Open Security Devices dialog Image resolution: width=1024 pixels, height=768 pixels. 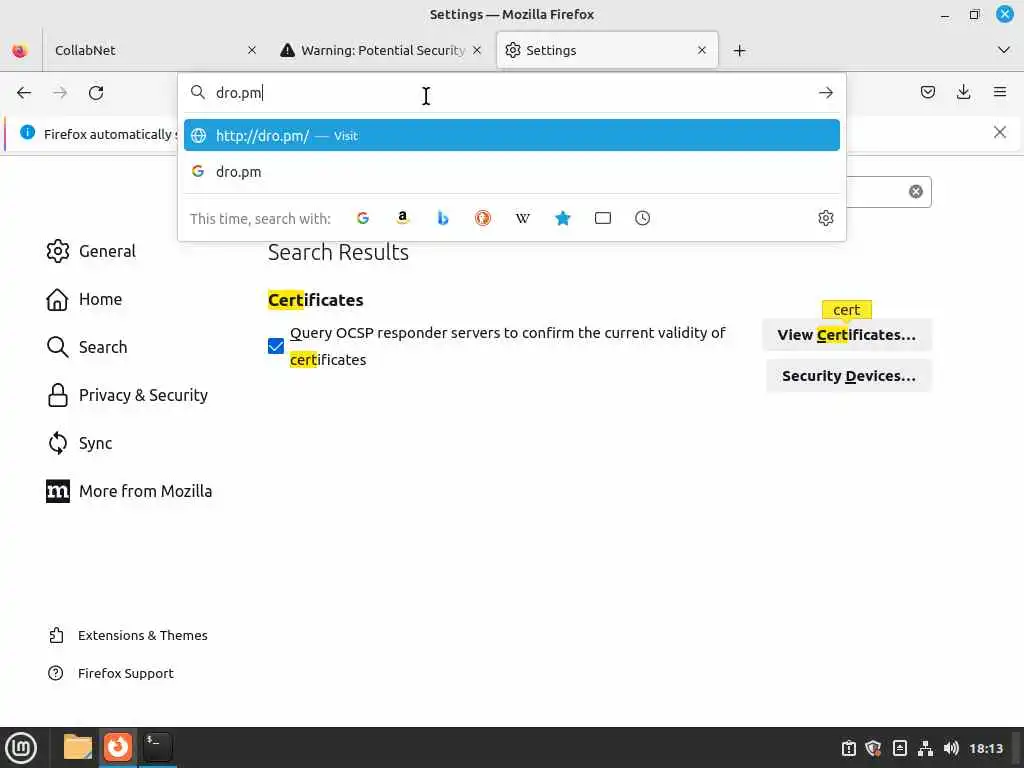[848, 376]
